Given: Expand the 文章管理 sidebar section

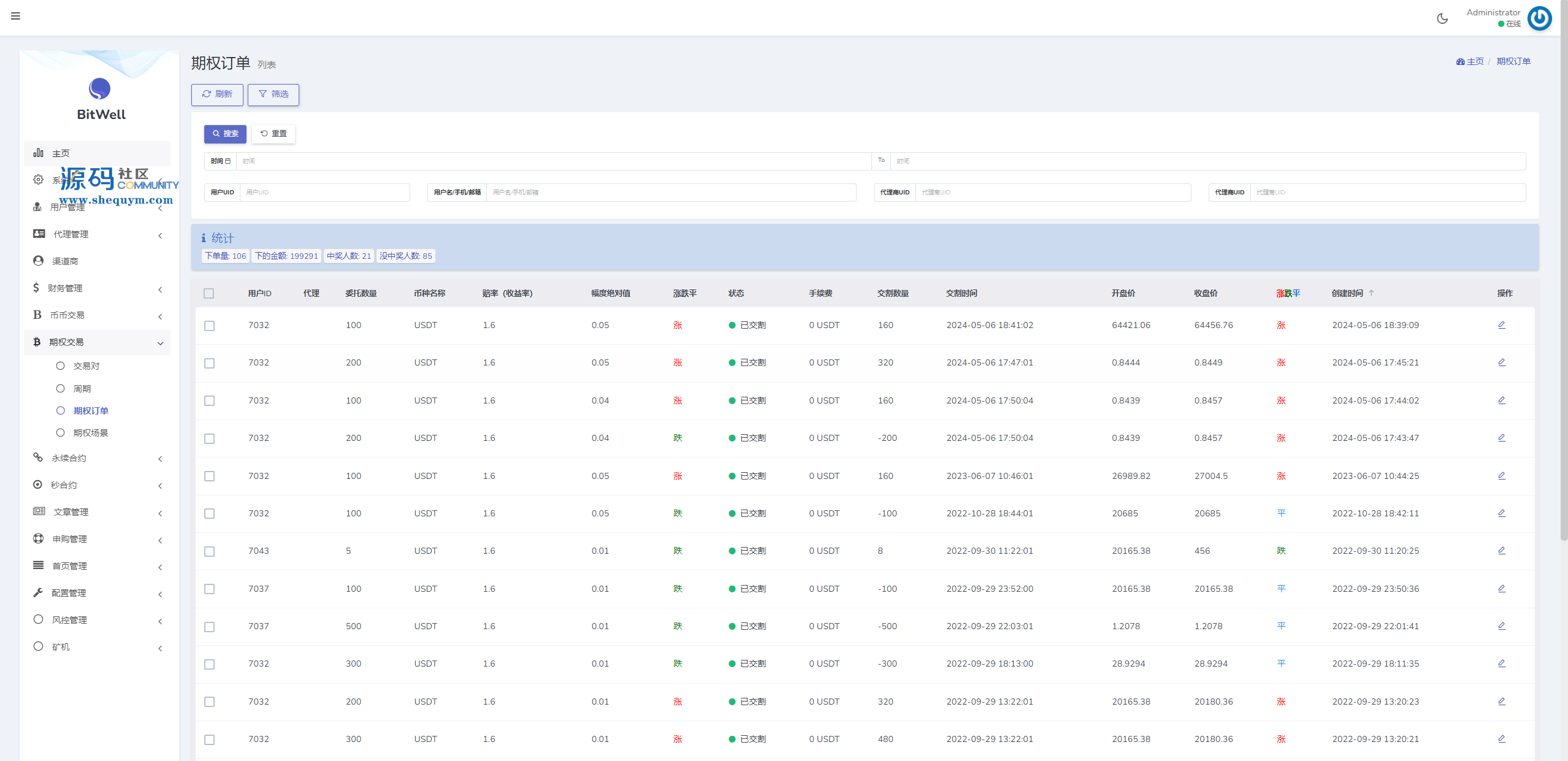Looking at the screenshot, I should pos(98,512).
